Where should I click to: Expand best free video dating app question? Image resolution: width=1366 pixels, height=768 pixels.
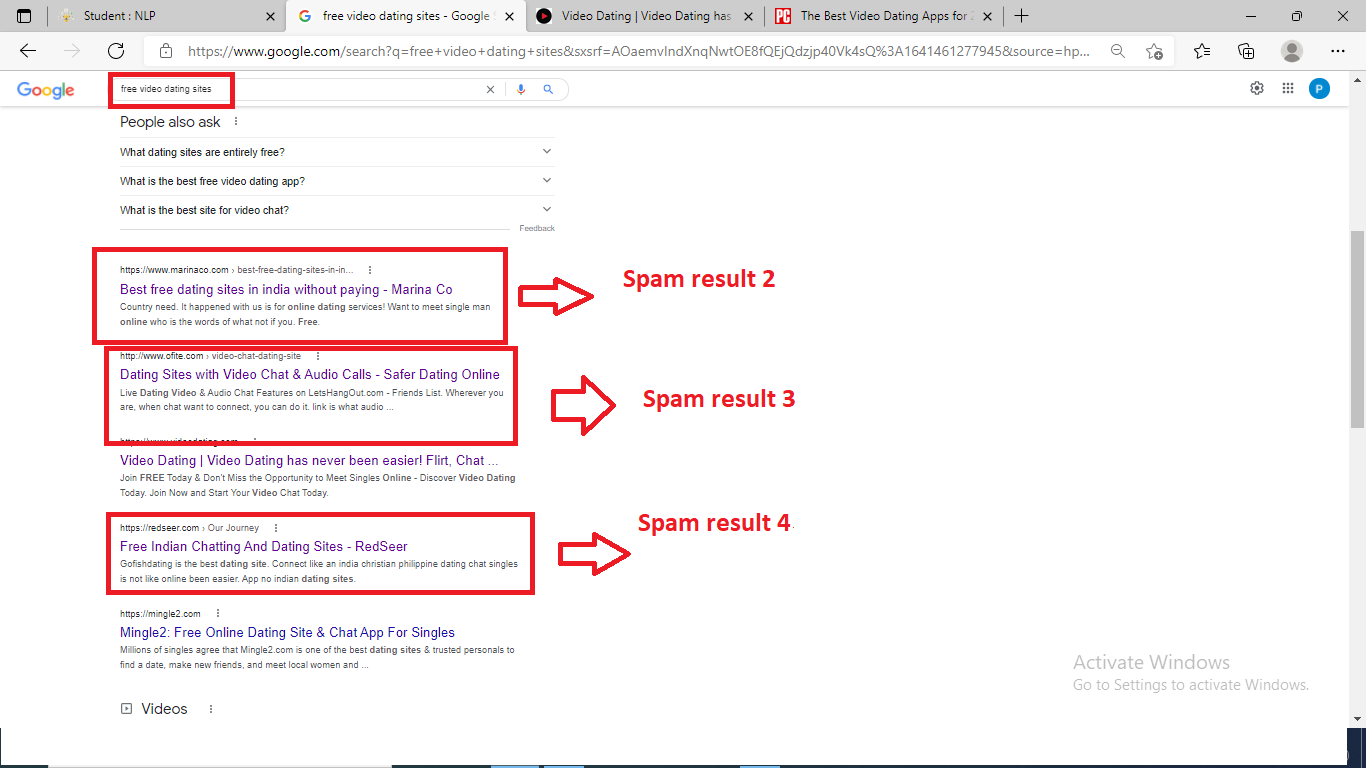(336, 181)
